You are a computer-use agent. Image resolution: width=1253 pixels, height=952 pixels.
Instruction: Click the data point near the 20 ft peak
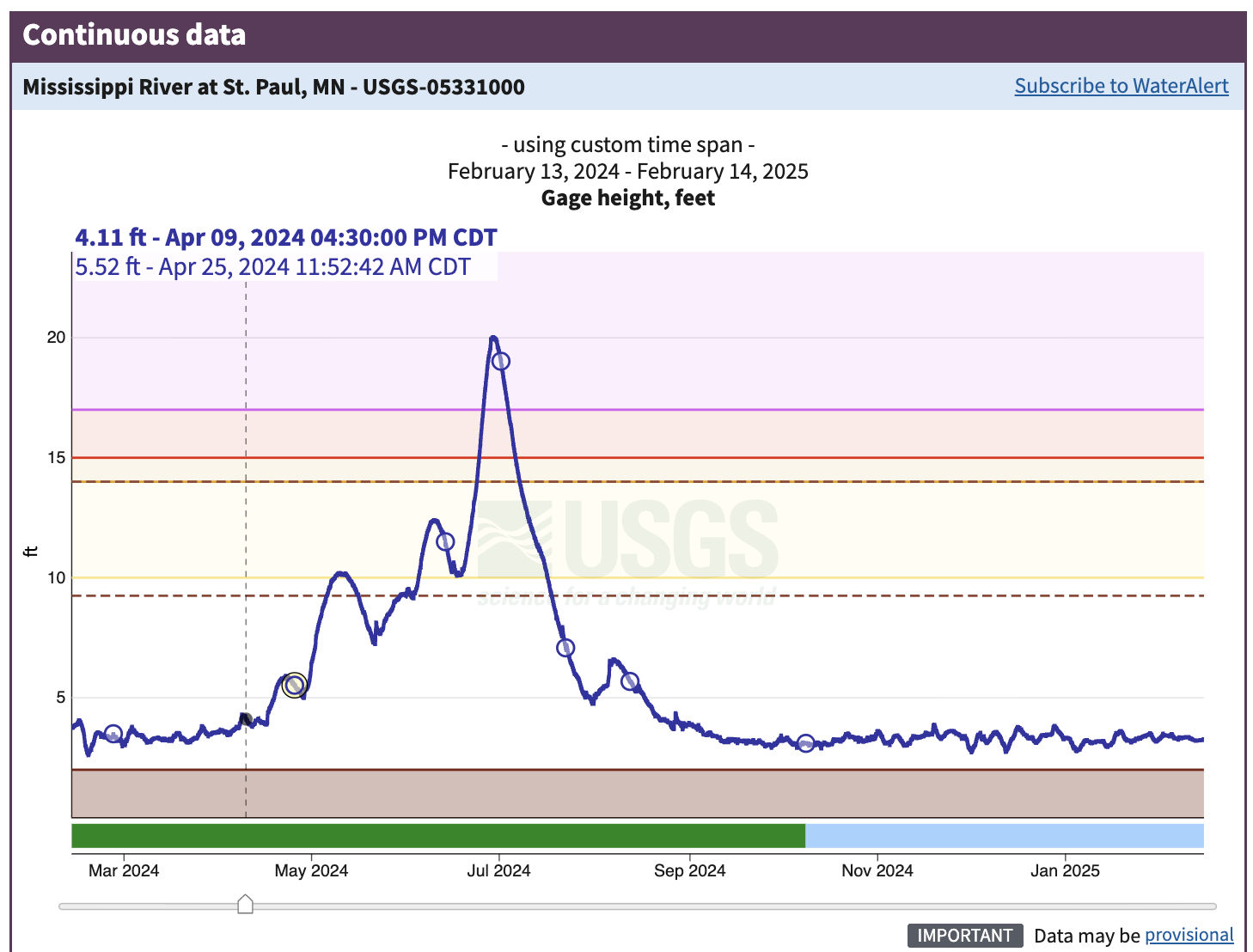click(x=502, y=362)
